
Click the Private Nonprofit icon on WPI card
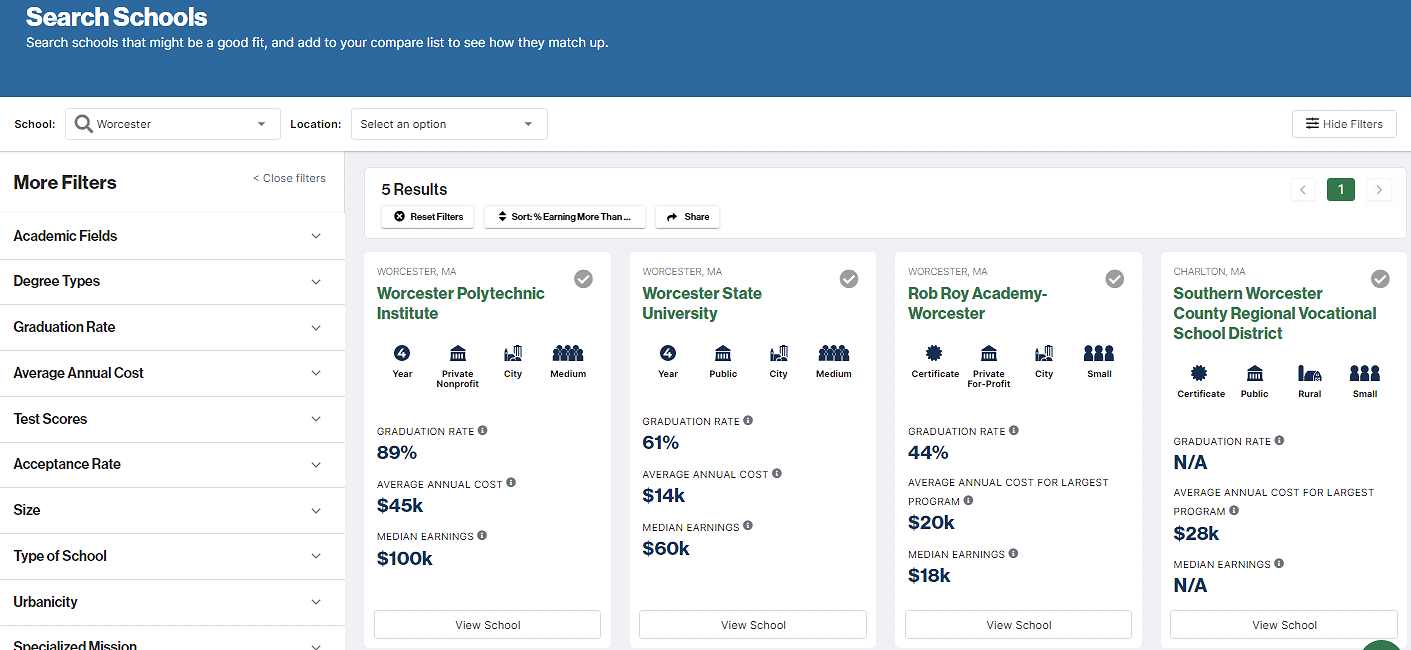pos(458,353)
